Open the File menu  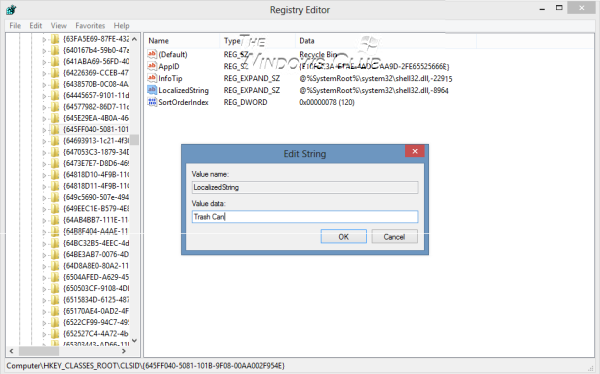pyautogui.click(x=15, y=26)
